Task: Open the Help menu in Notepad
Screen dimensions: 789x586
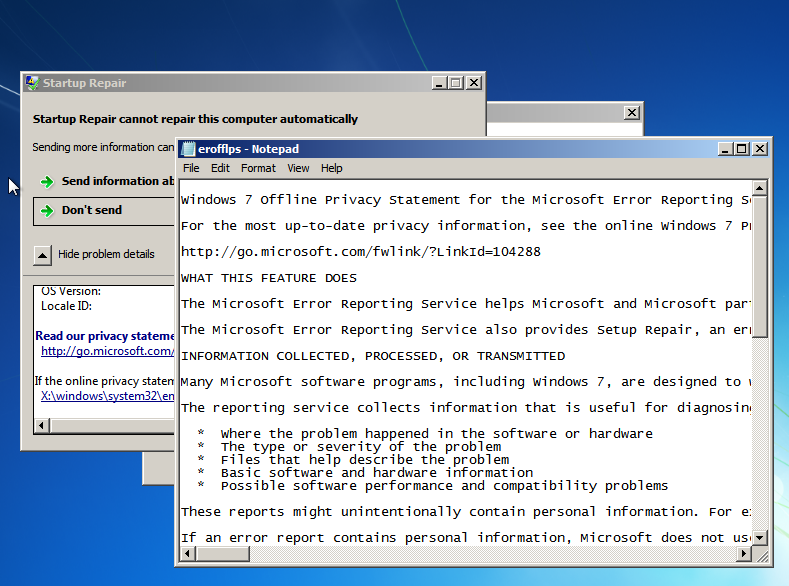Action: click(x=332, y=169)
